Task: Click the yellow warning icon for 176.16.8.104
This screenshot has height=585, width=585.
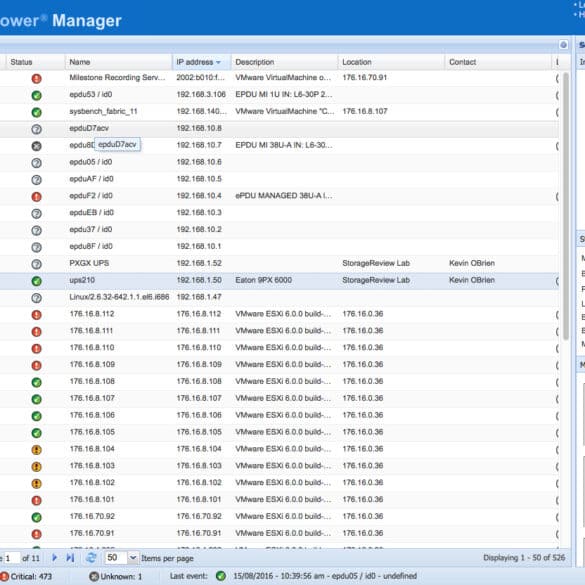Action: 37,450
